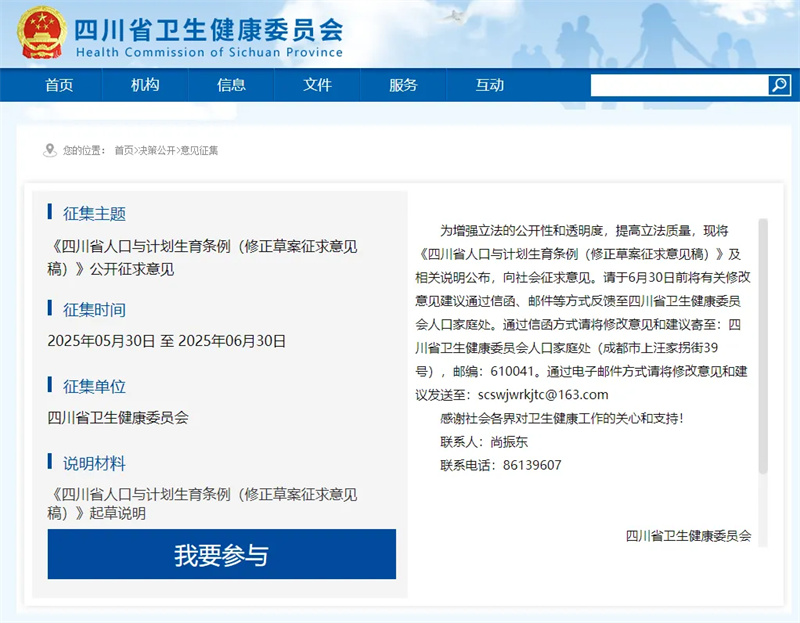Open the 首页 navigation menu

pyautogui.click(x=59, y=85)
